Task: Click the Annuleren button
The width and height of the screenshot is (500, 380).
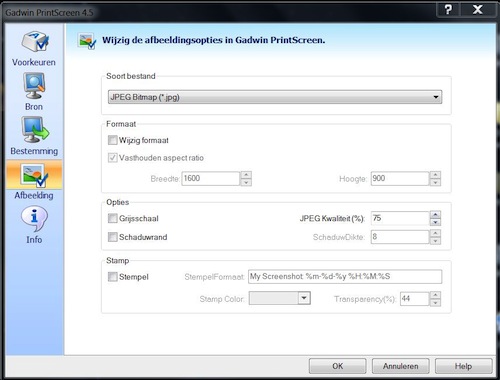Action: [x=400, y=366]
